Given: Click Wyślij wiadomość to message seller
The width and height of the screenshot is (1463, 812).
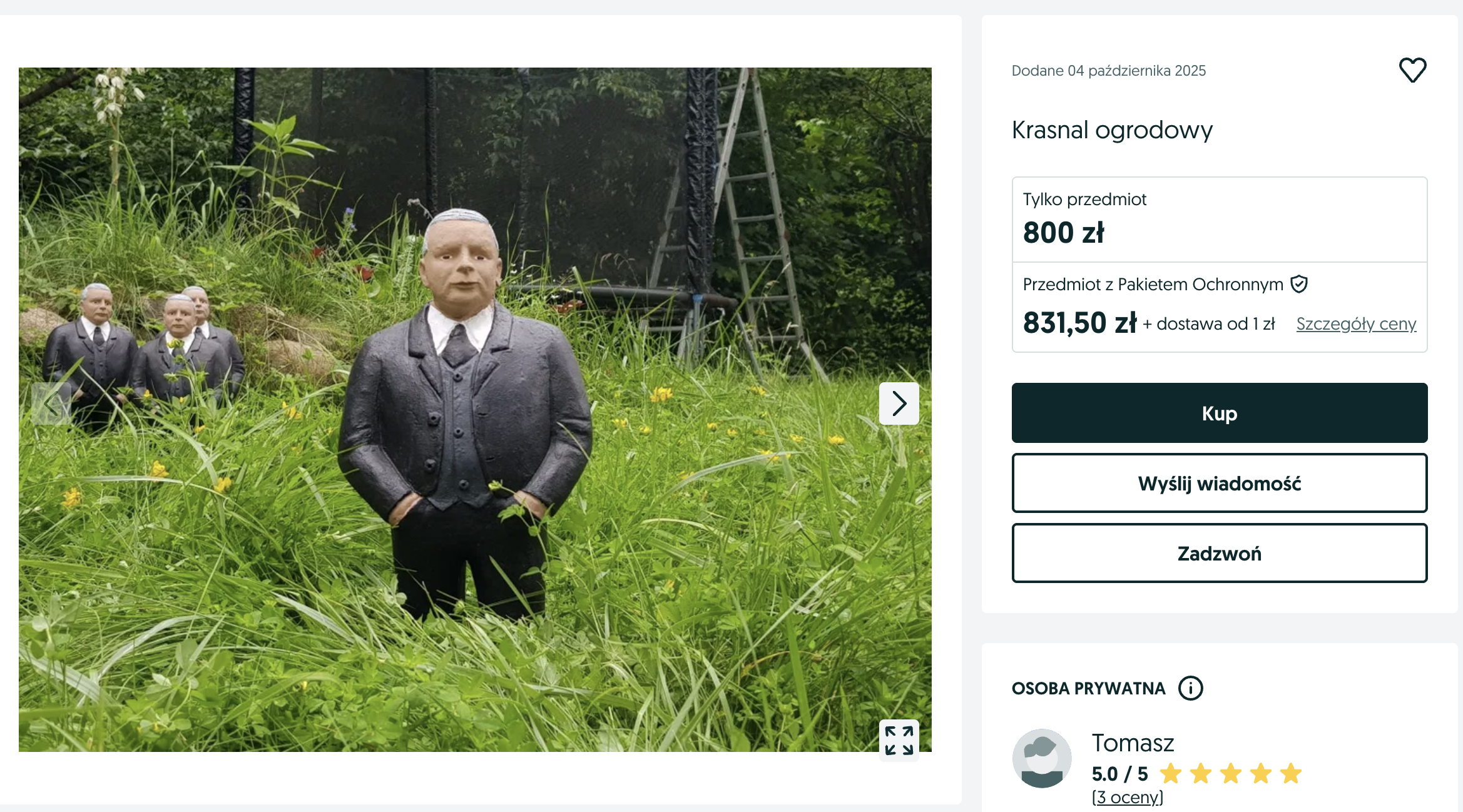Looking at the screenshot, I should click(1219, 484).
